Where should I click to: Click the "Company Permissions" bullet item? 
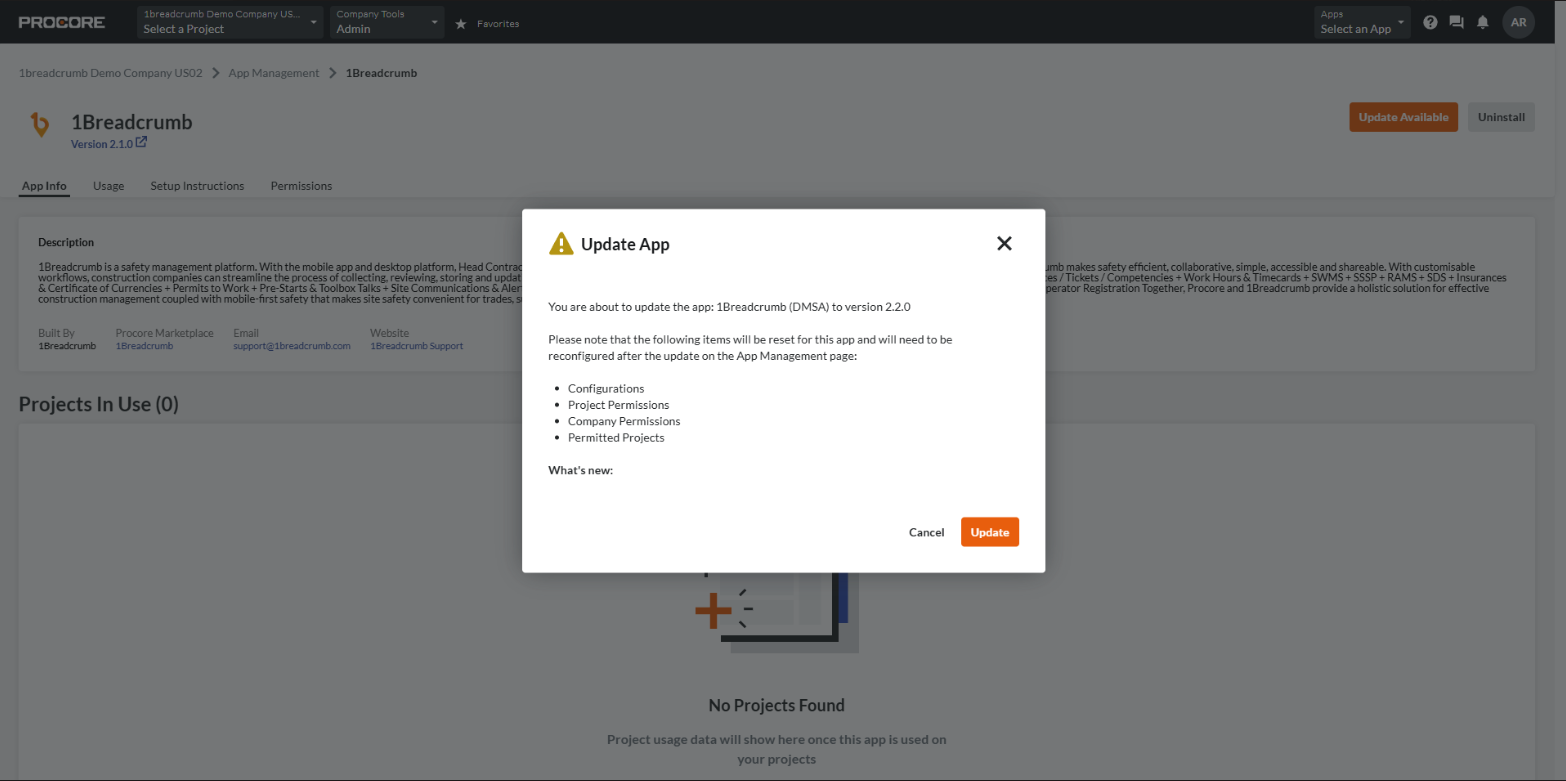(624, 421)
